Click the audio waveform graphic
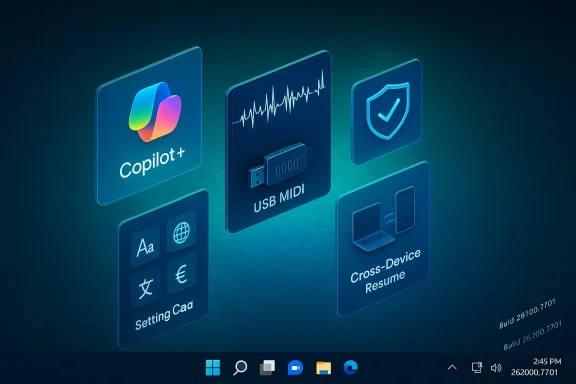This screenshot has width=576, height=384. (x=279, y=101)
